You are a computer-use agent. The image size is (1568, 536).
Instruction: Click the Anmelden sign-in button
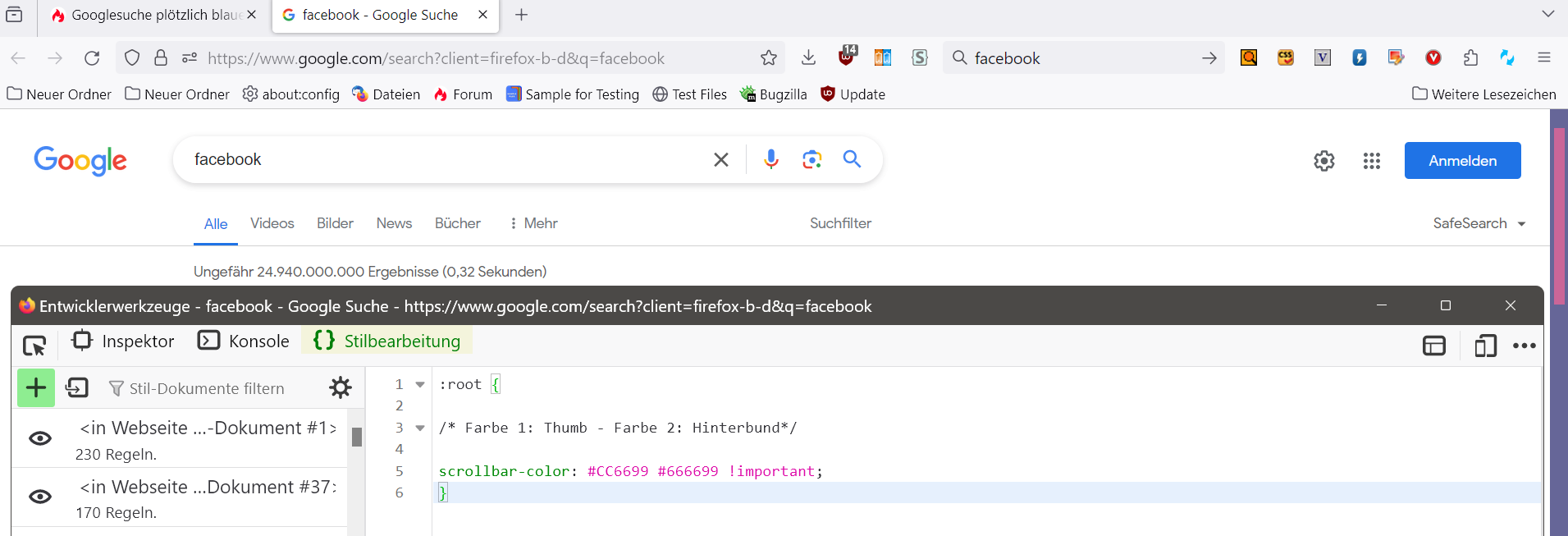[x=1462, y=161]
